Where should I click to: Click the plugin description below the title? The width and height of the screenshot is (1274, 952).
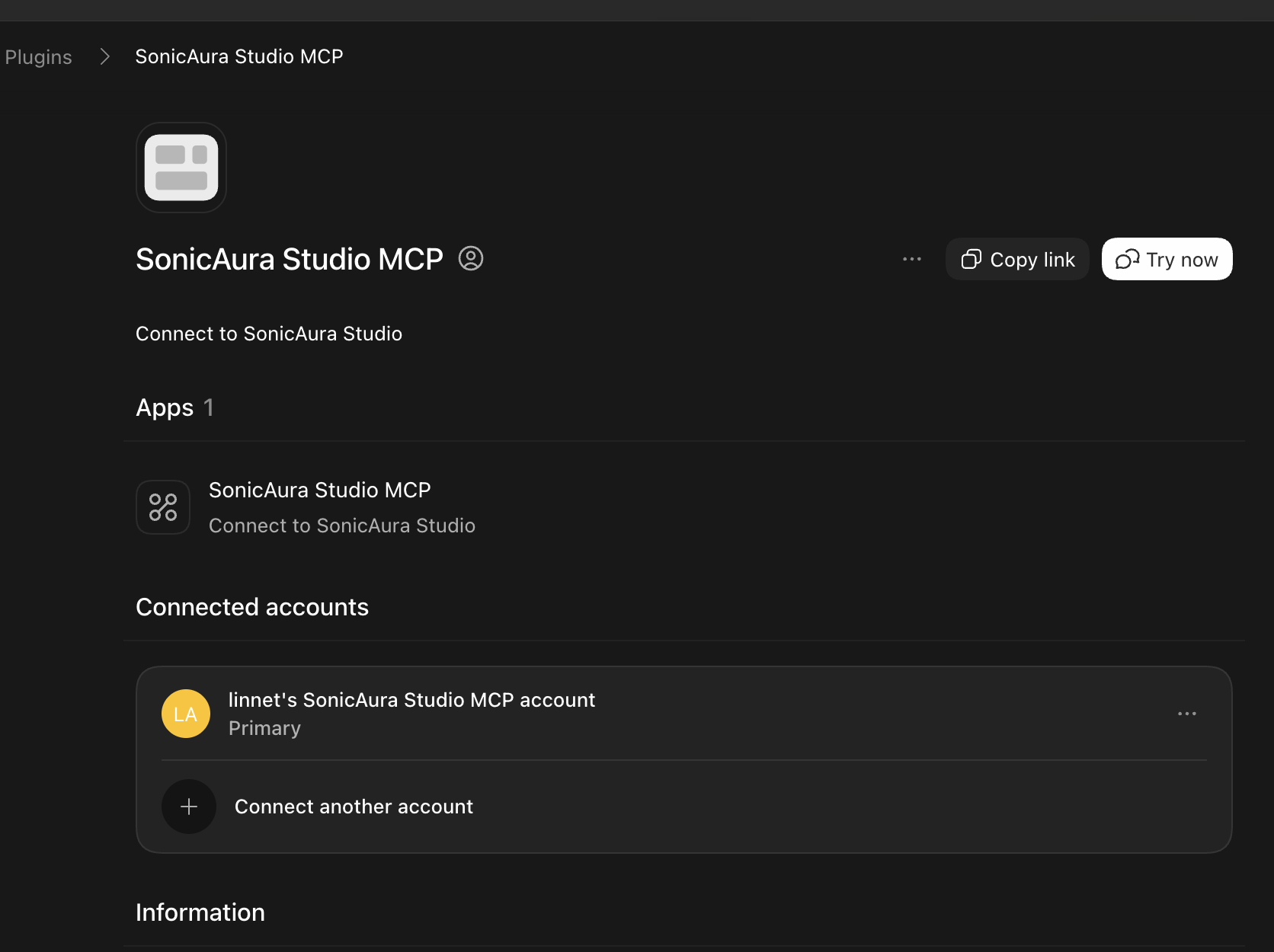(x=269, y=334)
